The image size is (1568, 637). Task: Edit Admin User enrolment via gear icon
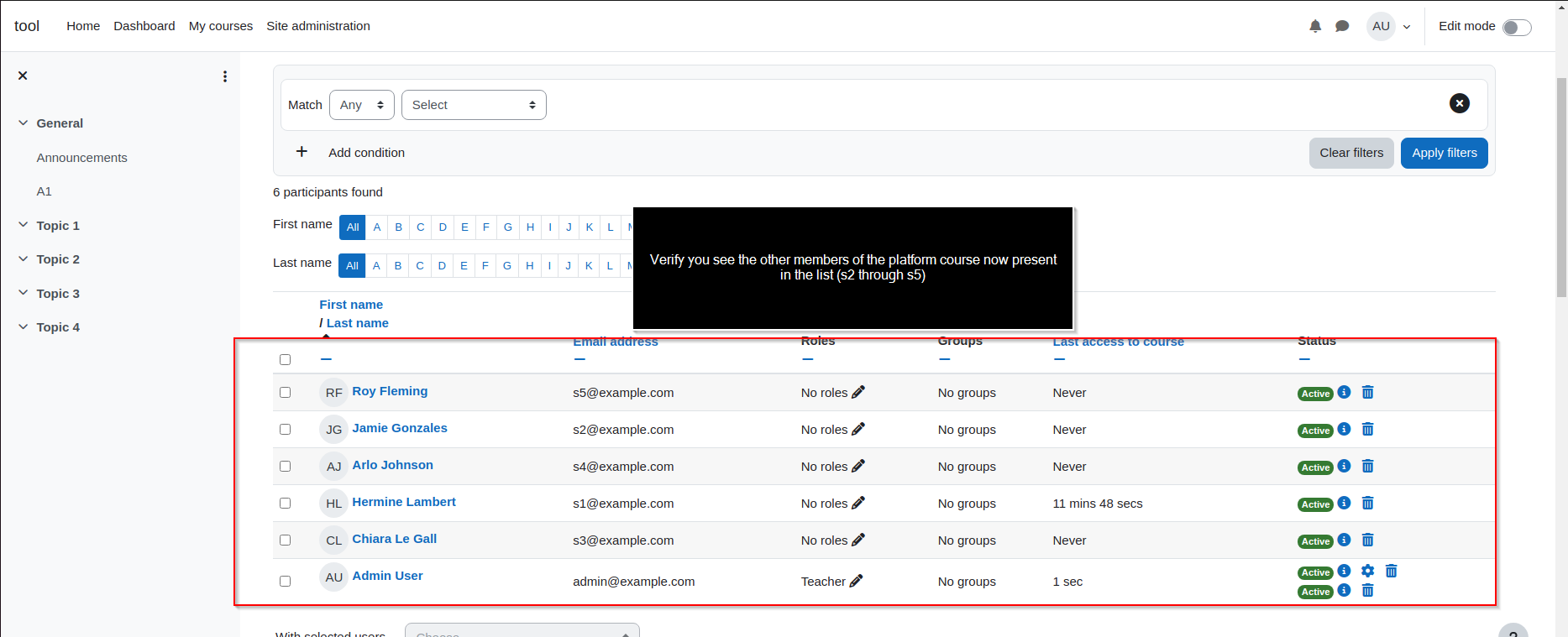1367,571
